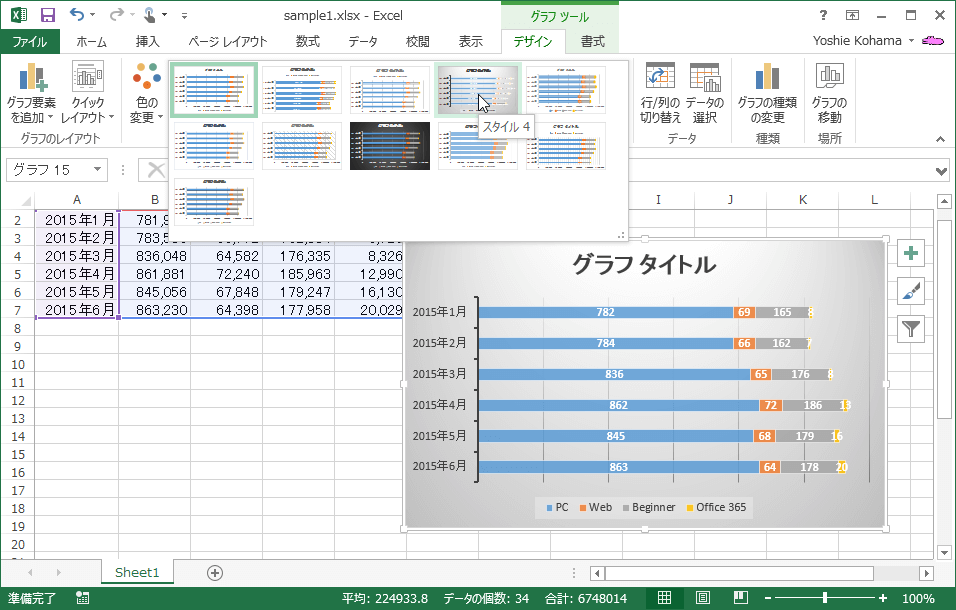Click the zoom slider handle

(x=825, y=598)
